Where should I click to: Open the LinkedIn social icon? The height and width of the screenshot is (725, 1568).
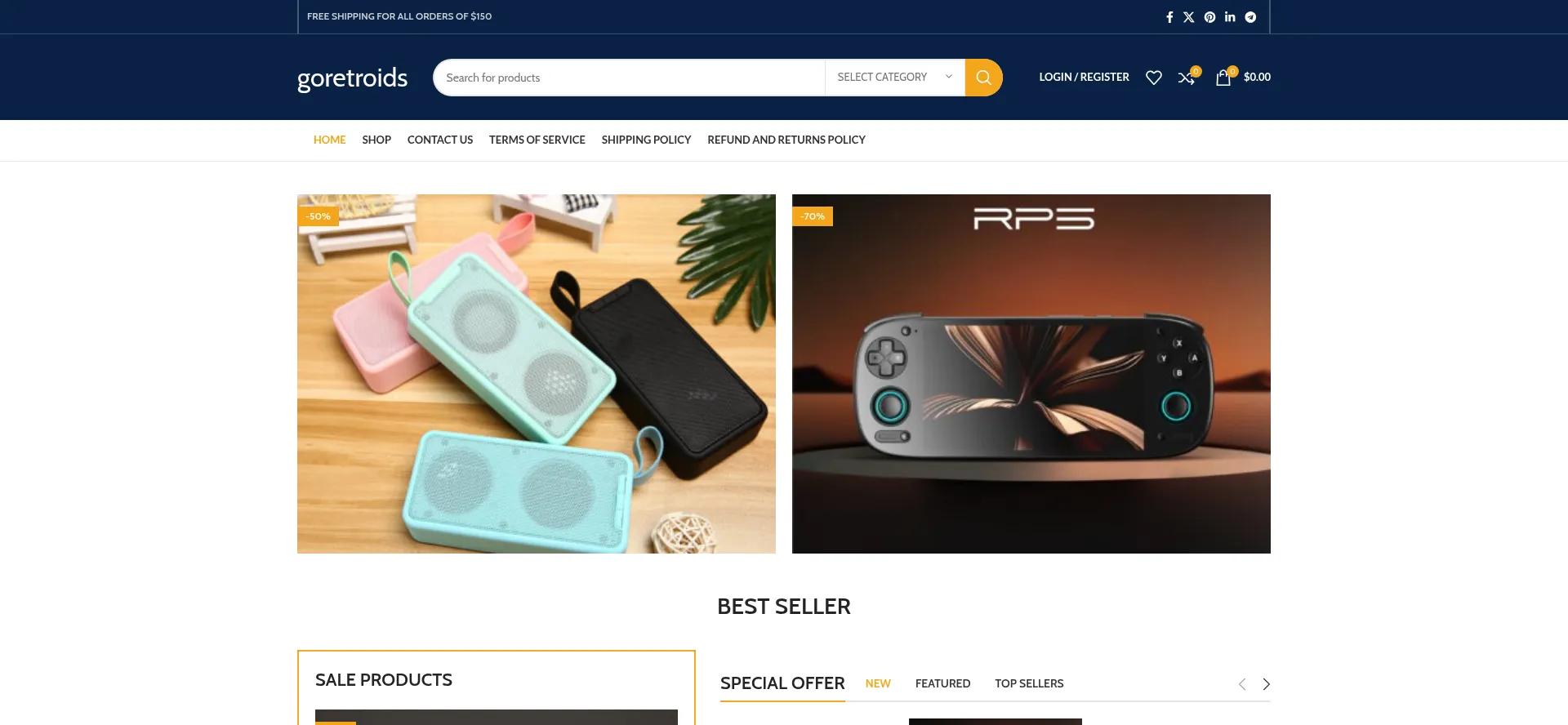tap(1230, 17)
